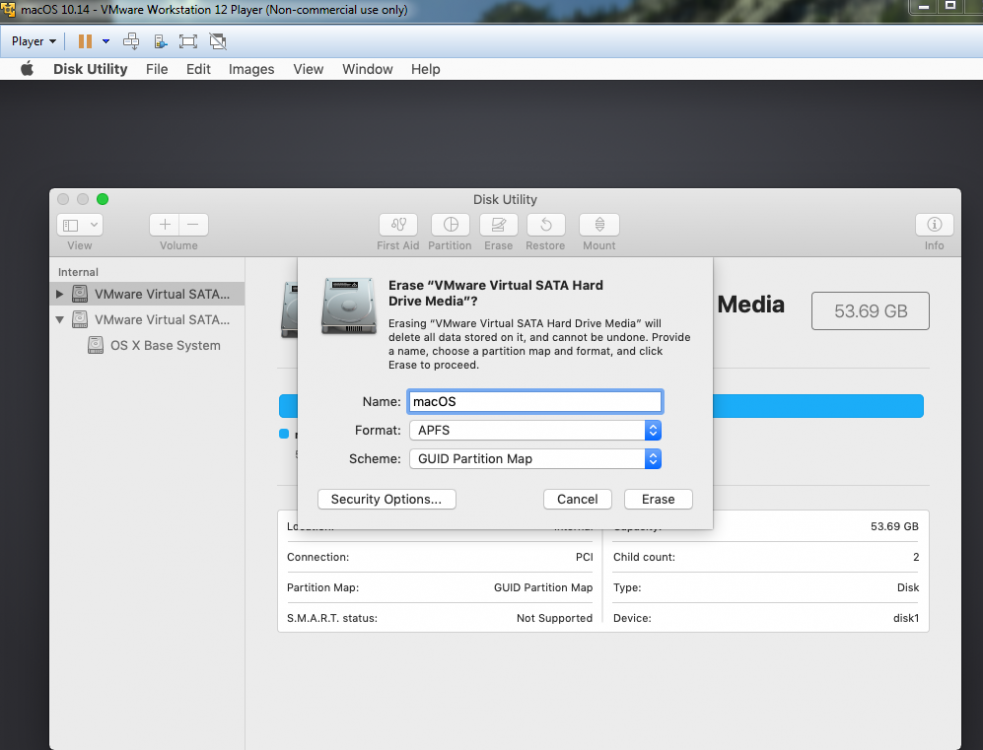Open the View options chevron in toolbar
This screenshot has height=750, width=983.
(x=94, y=224)
